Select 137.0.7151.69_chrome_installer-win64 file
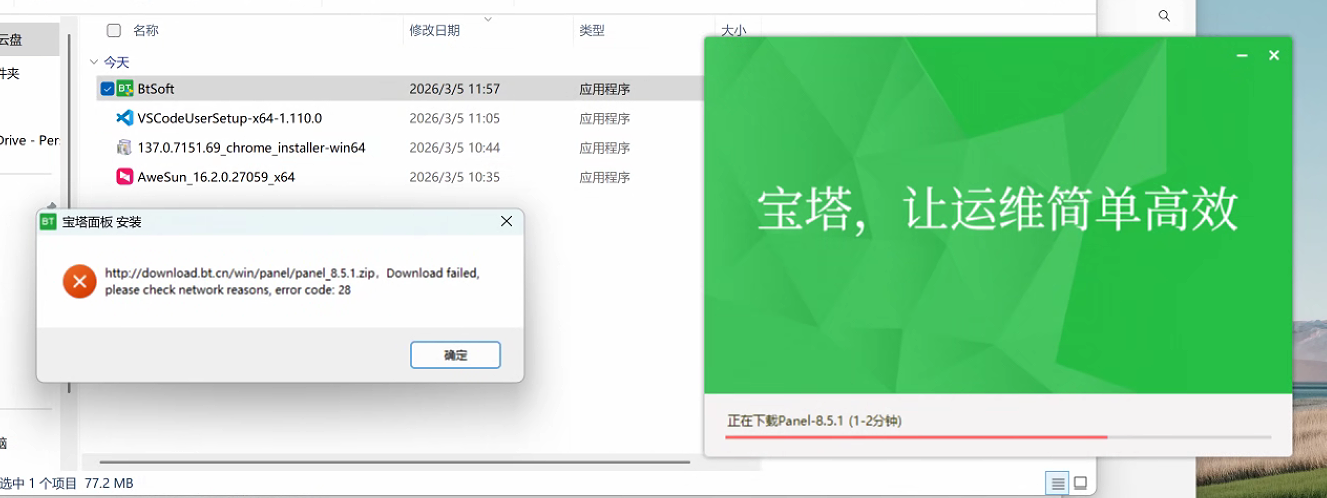The width and height of the screenshot is (1327, 498). pos(252,147)
